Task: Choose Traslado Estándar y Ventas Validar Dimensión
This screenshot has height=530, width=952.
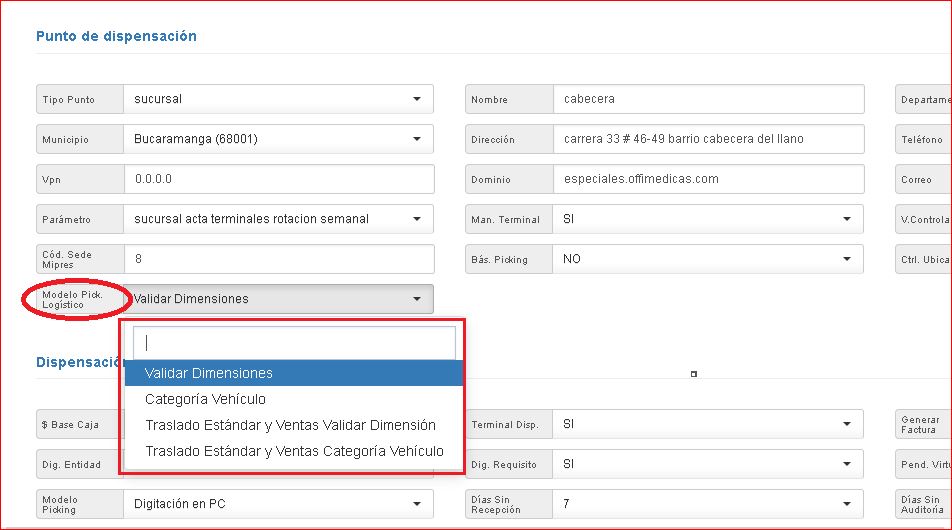Action: tap(294, 425)
